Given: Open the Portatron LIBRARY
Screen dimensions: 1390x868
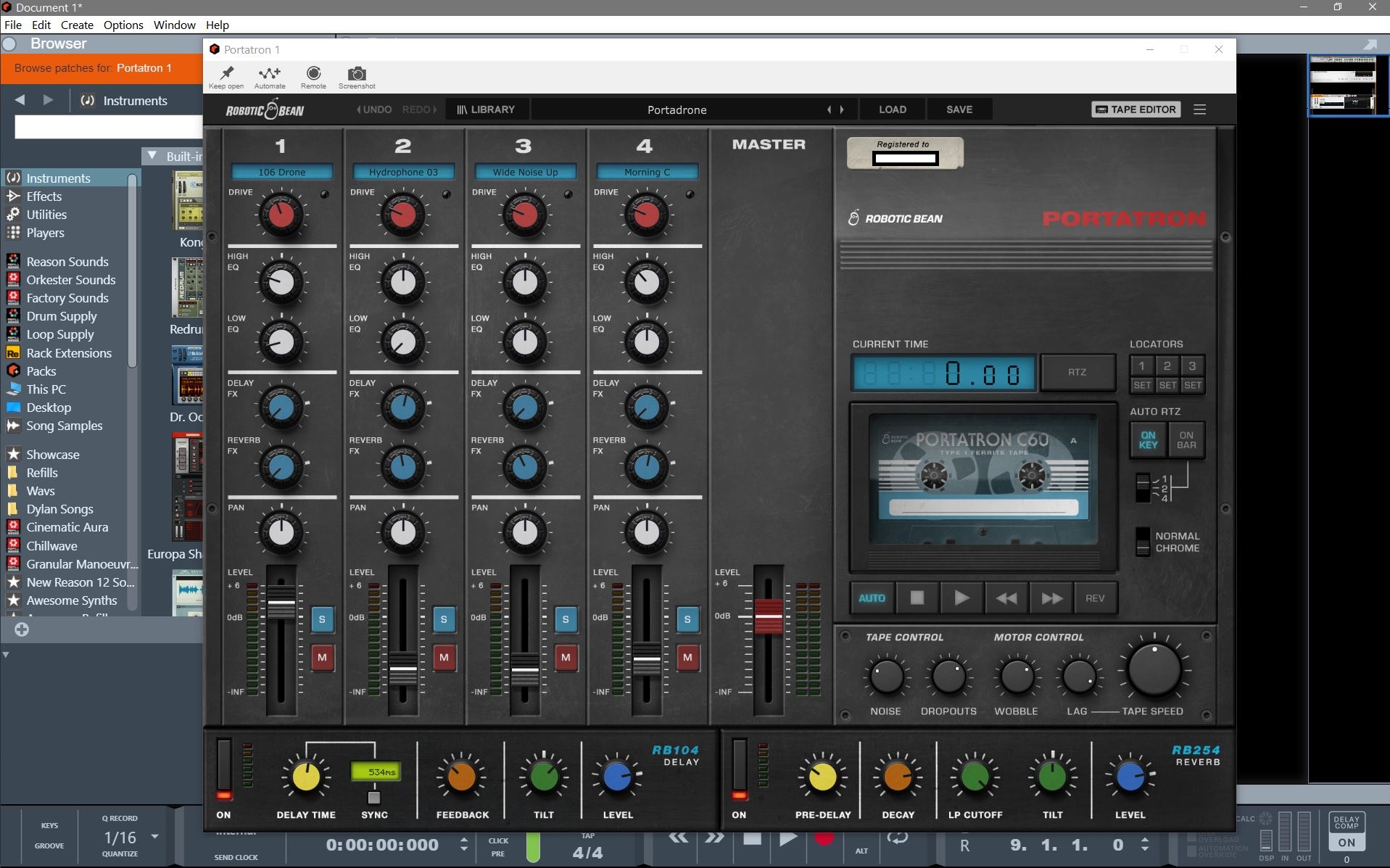Looking at the screenshot, I should coord(486,109).
